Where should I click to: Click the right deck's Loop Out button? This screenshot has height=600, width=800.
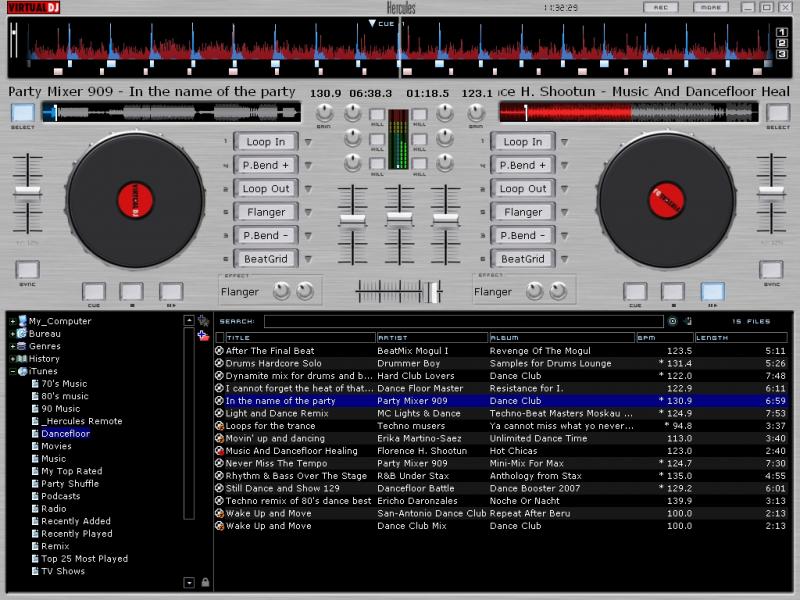(523, 189)
